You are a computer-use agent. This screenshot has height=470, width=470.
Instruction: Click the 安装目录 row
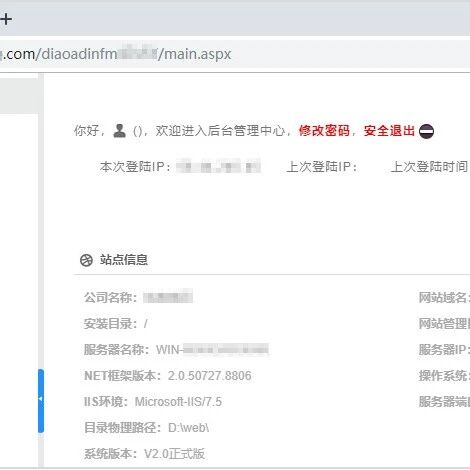point(115,323)
